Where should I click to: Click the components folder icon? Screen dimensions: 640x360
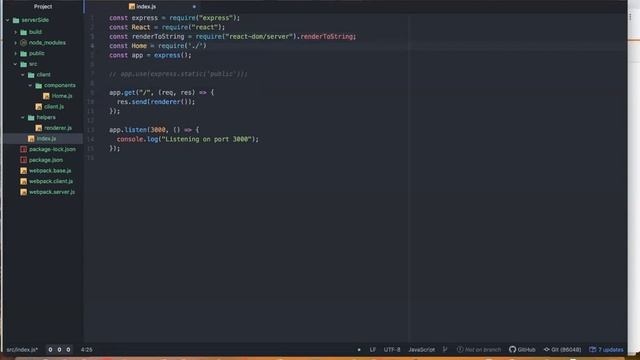coord(39,85)
